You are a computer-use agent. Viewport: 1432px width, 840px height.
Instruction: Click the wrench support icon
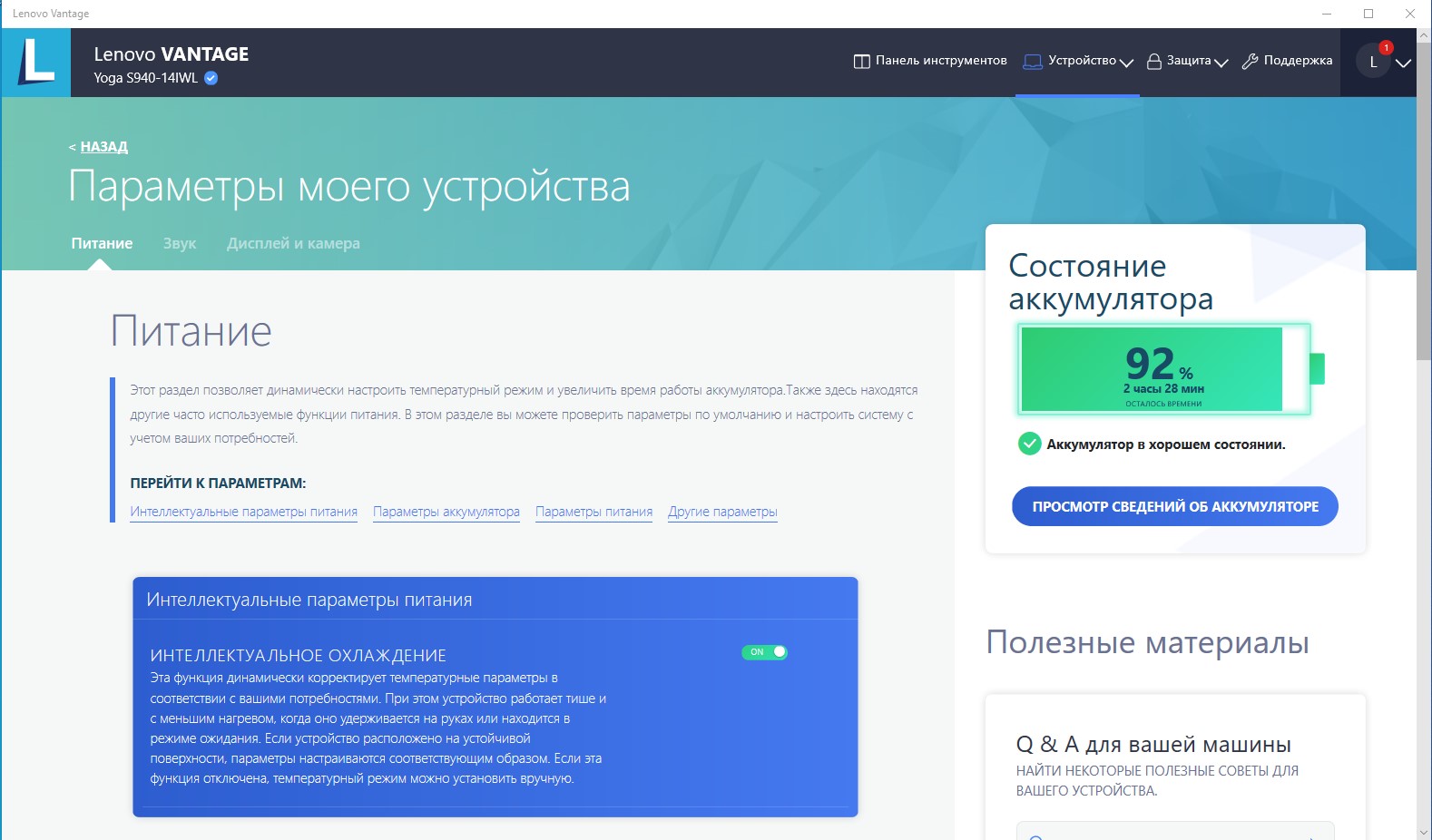[x=1250, y=62]
